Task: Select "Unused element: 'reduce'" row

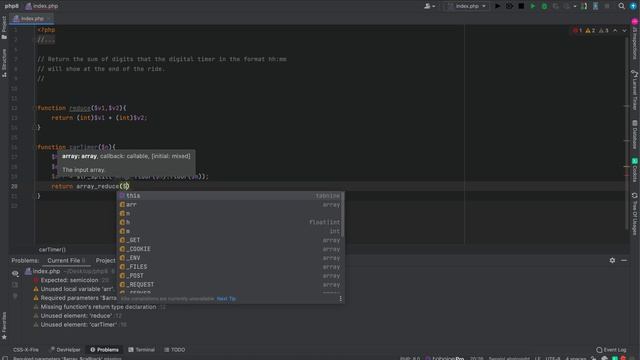Action: [x=78, y=316]
